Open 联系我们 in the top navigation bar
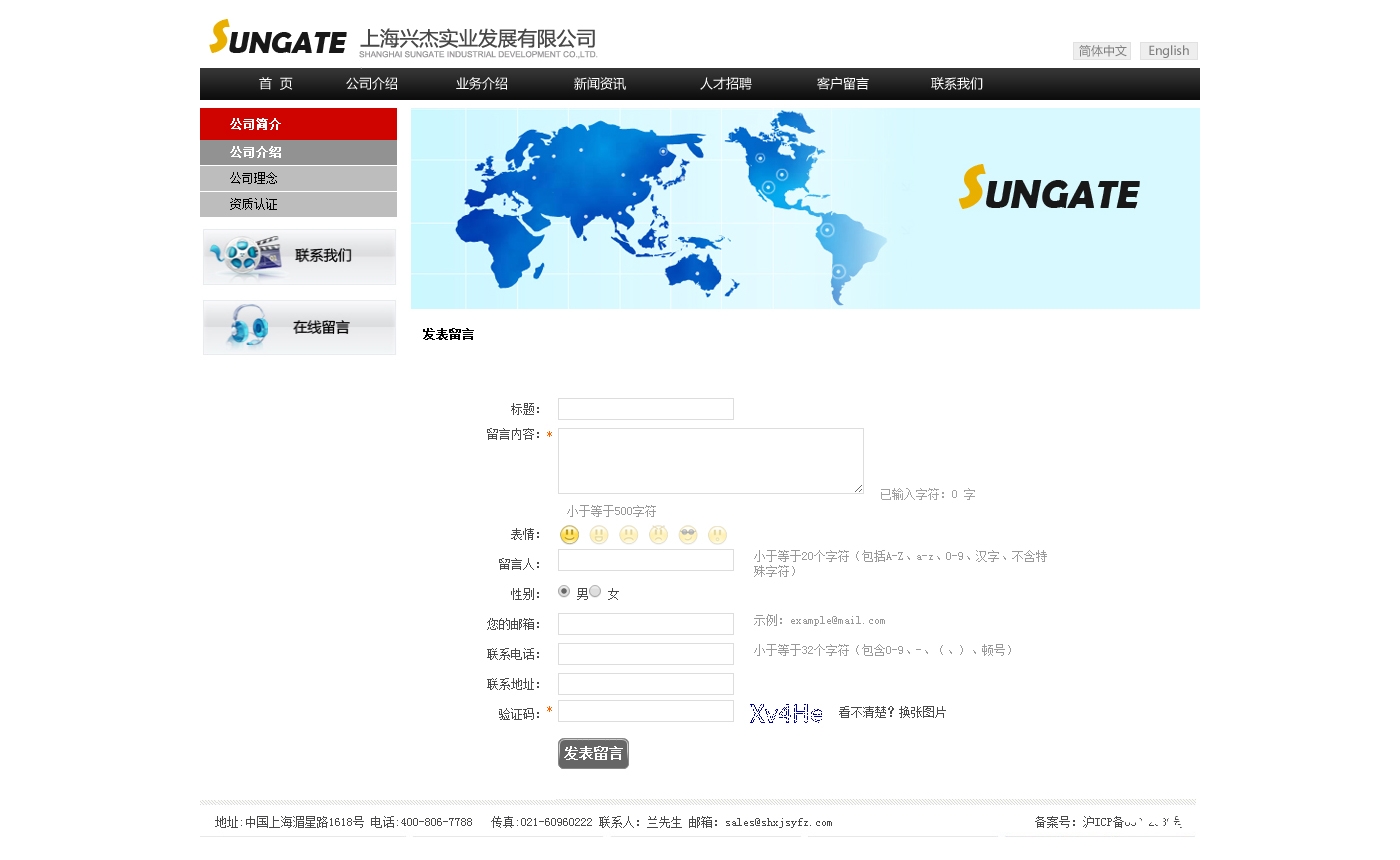Viewport: 1400px width, 860px height. 957,84
